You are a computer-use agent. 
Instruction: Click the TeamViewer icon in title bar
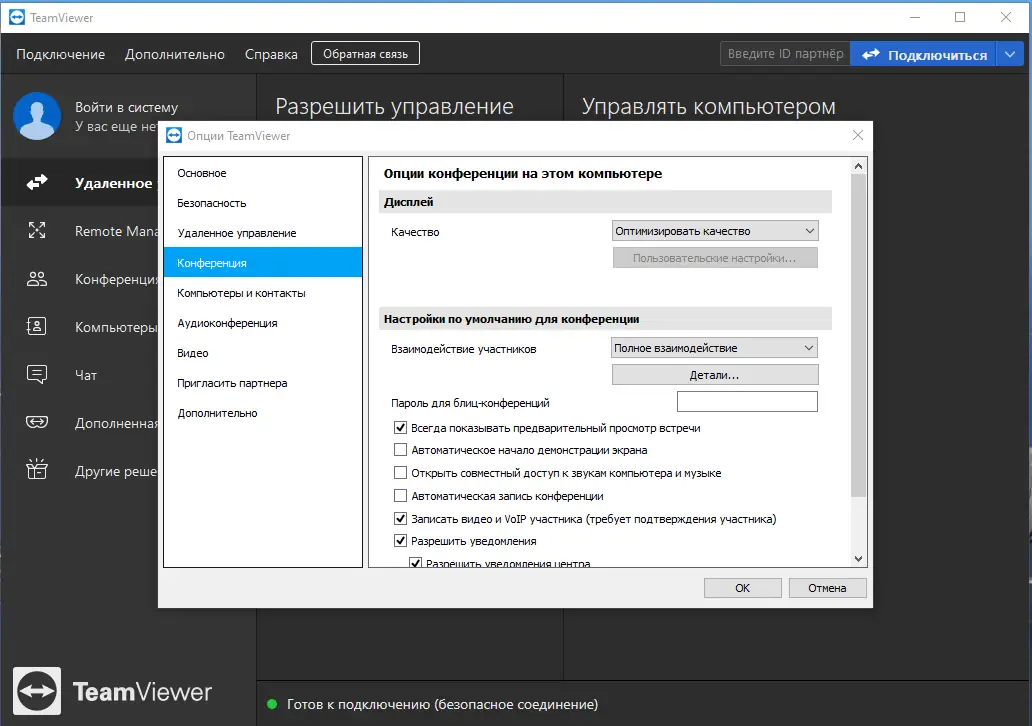click(16, 18)
